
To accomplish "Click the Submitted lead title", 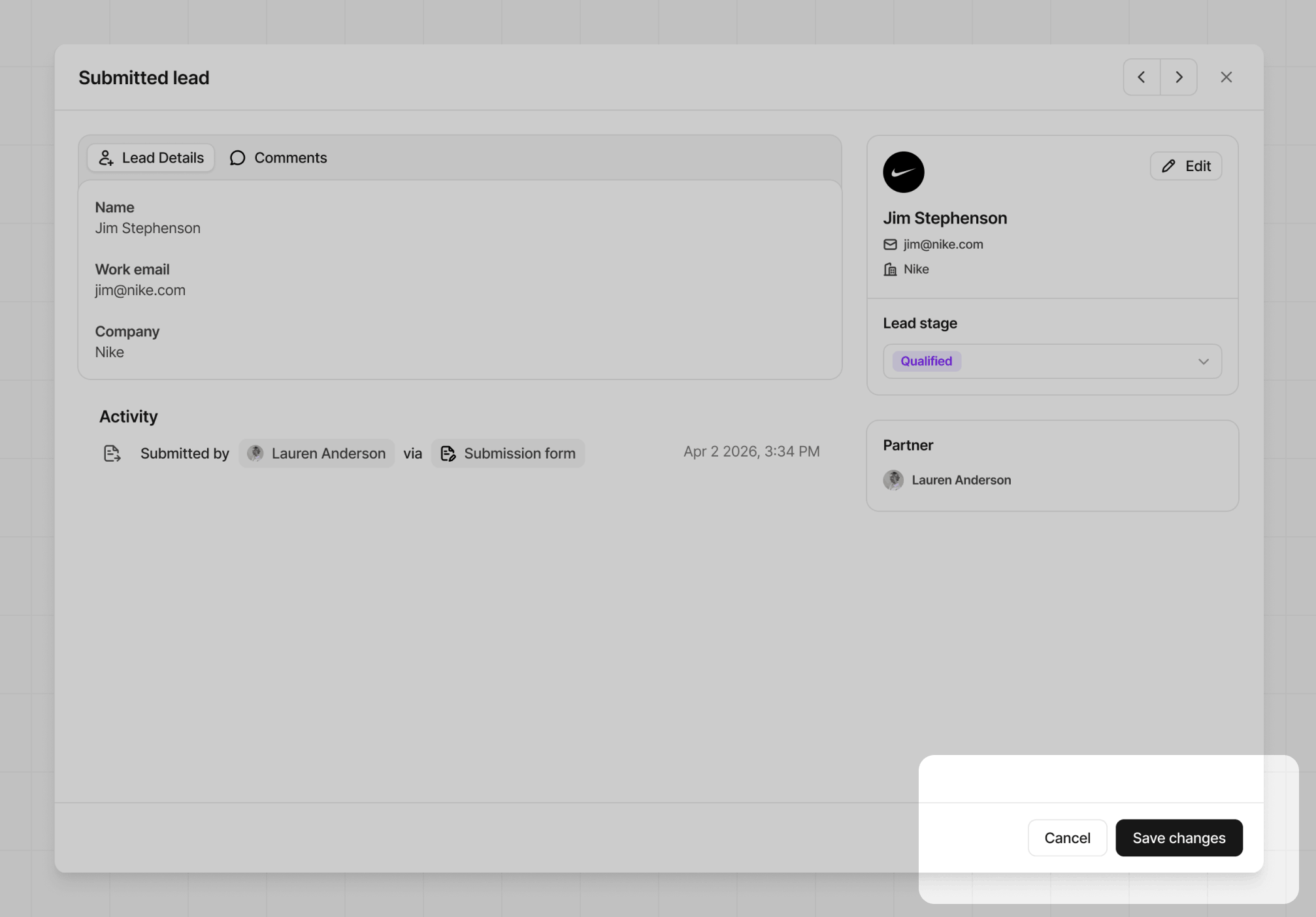I will (144, 78).
